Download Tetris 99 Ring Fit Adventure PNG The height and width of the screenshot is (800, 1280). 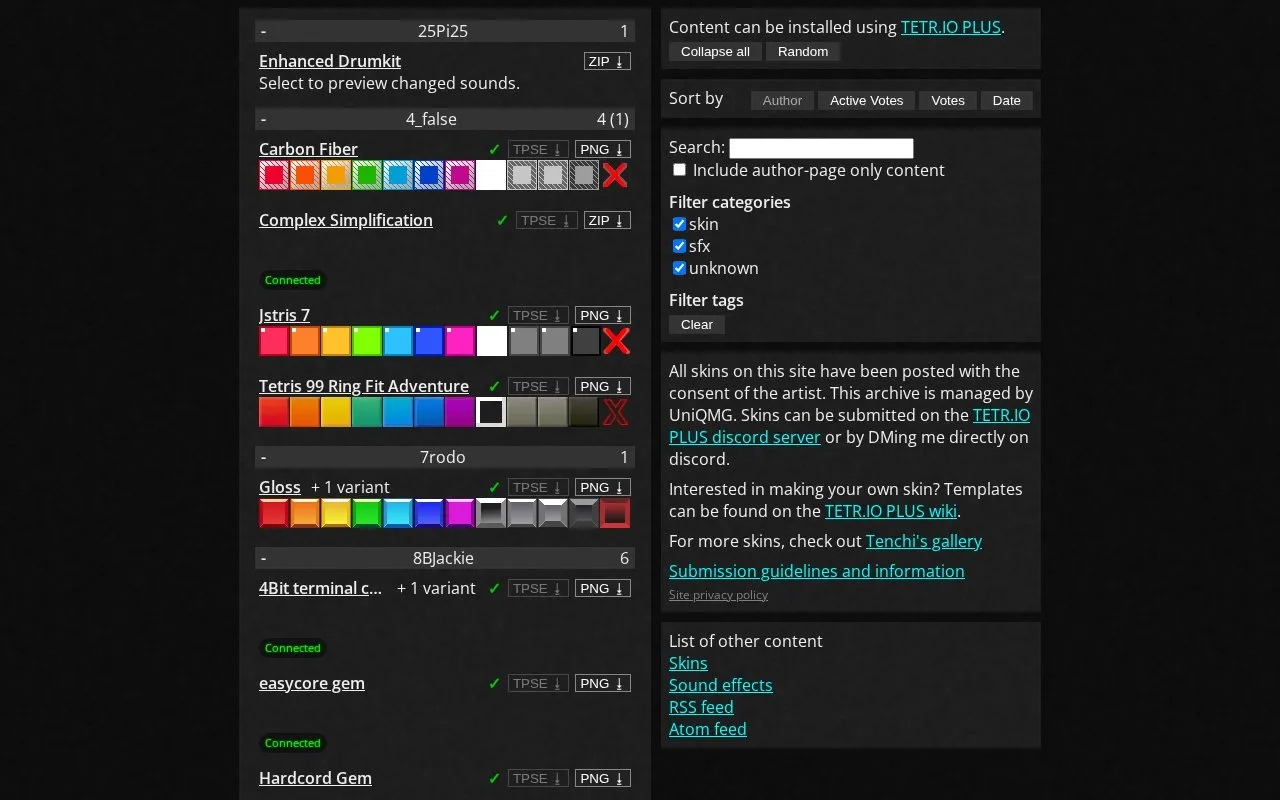click(x=603, y=386)
